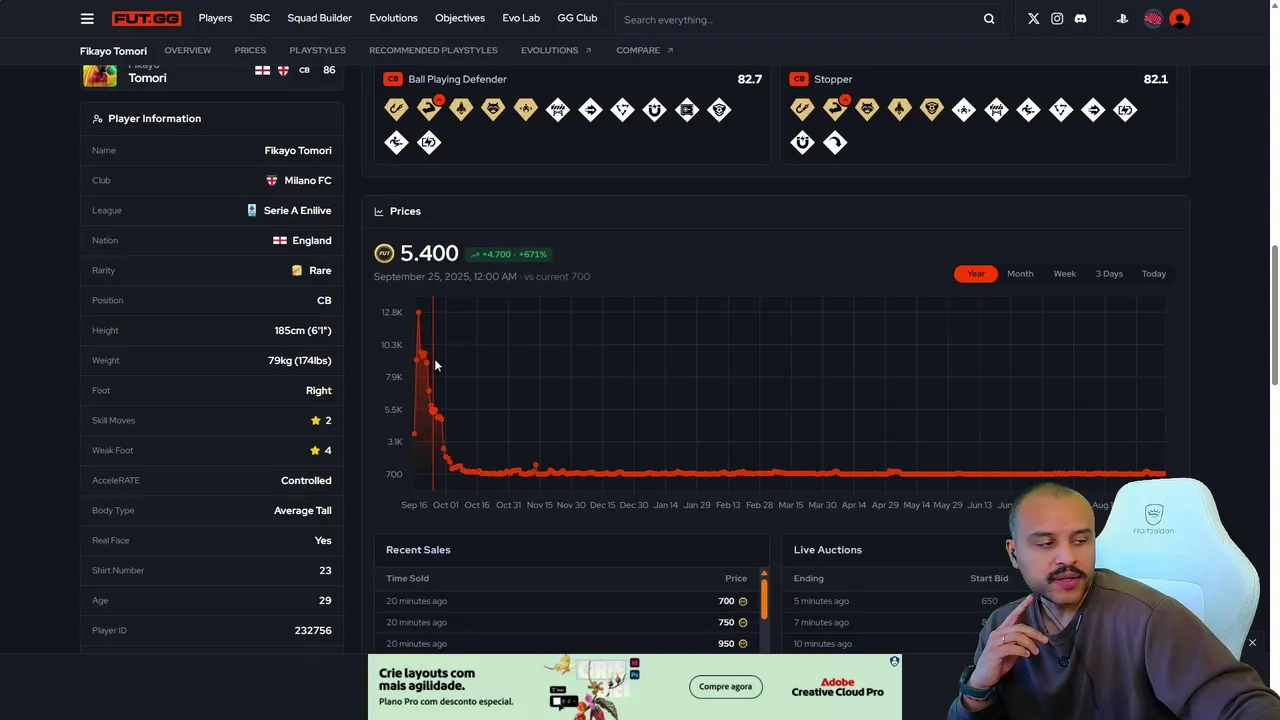Click hook playstyle icon in Ball Playing Defender
Viewport: 1280px width, 720px height.
[x=396, y=109]
